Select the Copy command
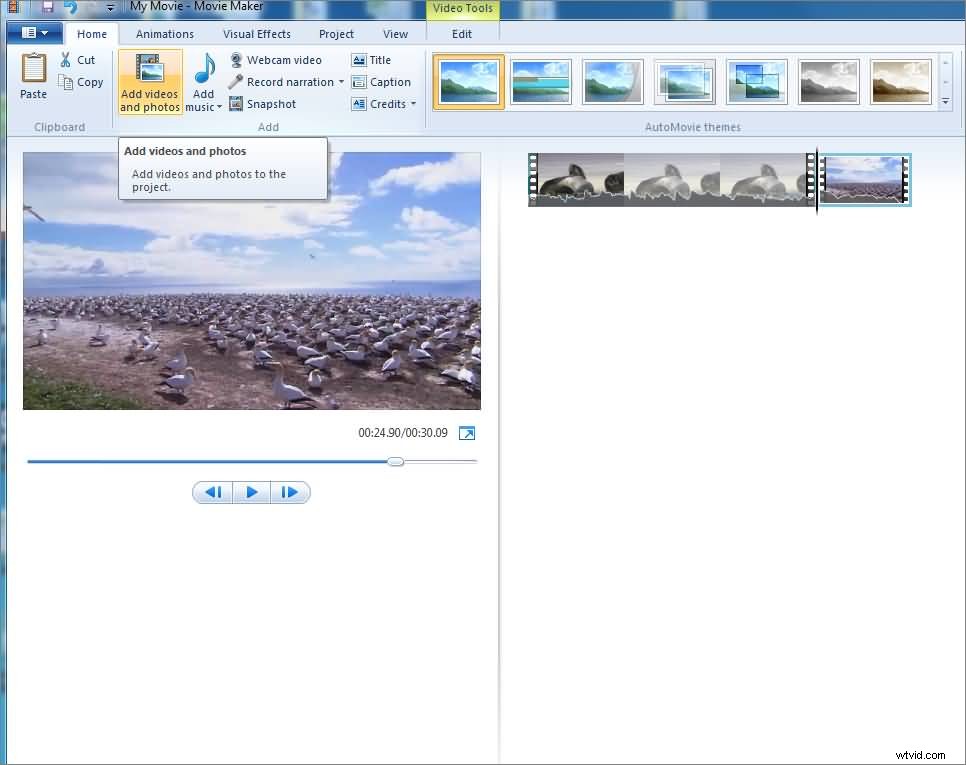 pos(81,81)
